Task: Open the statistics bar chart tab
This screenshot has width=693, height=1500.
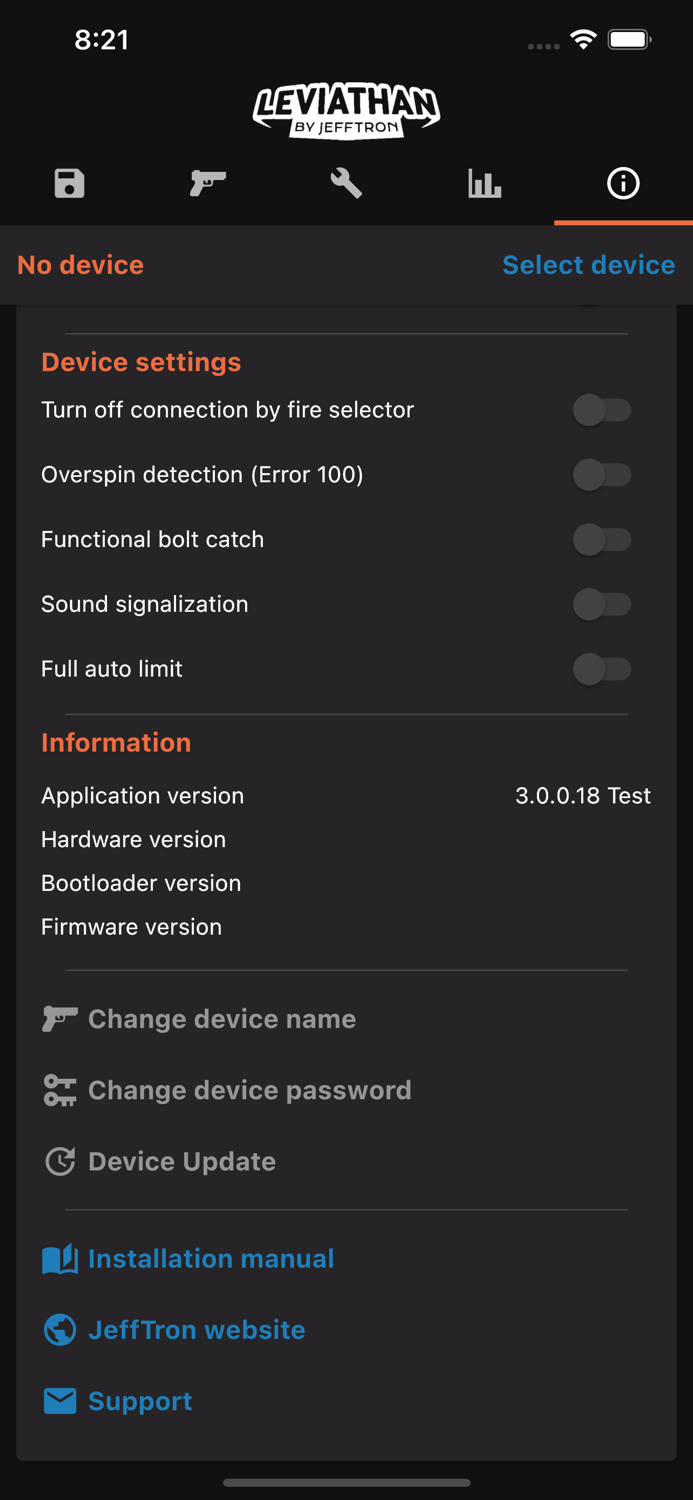Action: [485, 184]
